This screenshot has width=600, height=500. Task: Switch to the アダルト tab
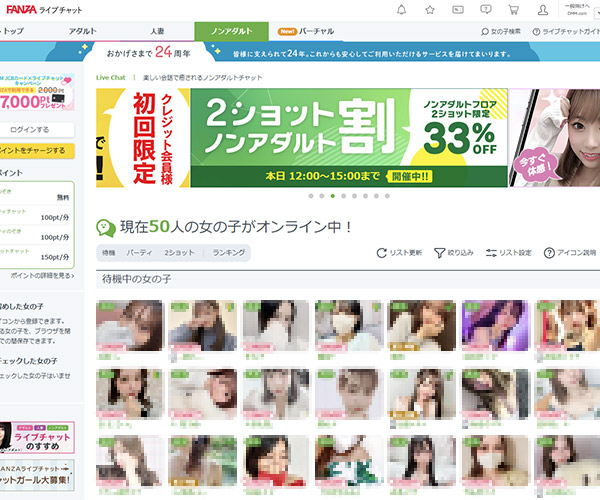[x=82, y=31]
